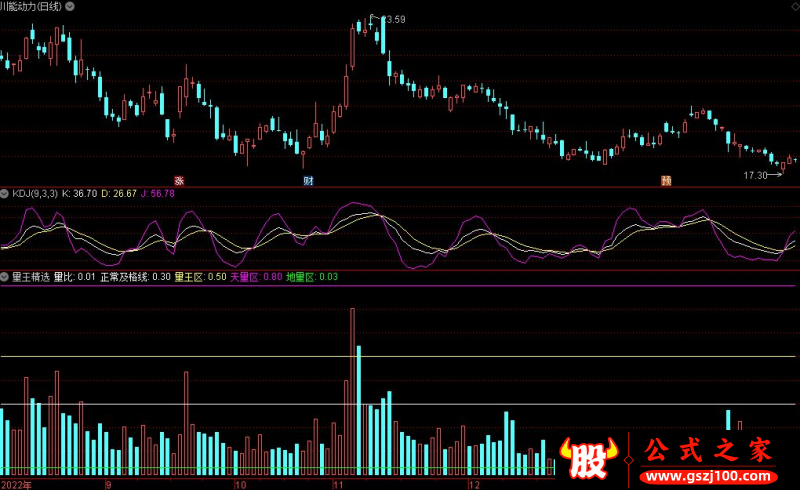This screenshot has height=490, width=800.
Task: Select the 量比: 0.01 readout
Action: tap(74, 277)
